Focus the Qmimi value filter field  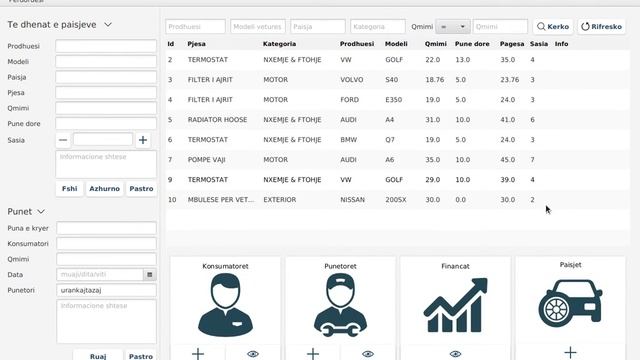500,27
